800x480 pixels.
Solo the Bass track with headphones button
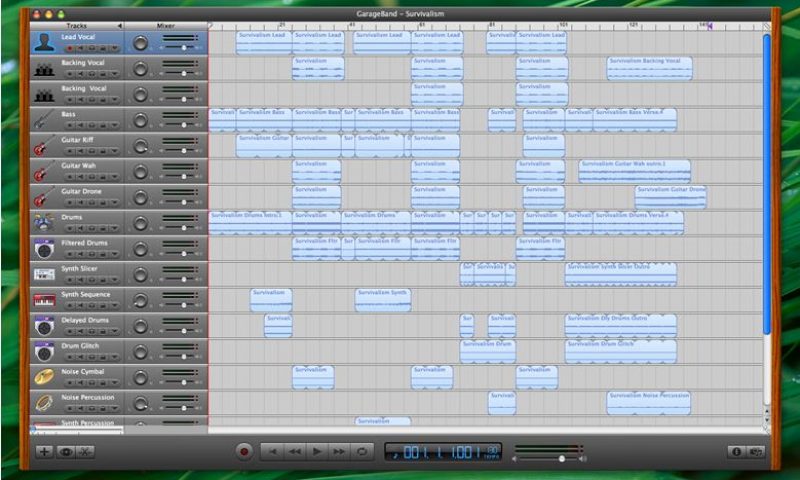click(91, 125)
